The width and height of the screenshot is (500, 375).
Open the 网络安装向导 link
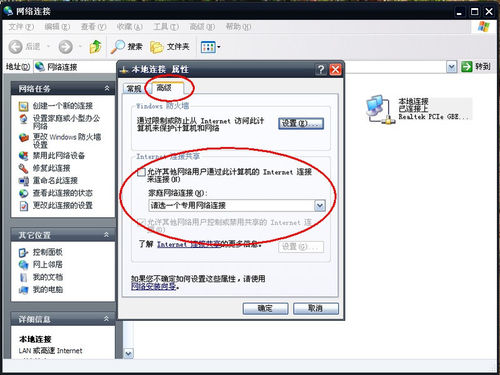tap(153, 286)
